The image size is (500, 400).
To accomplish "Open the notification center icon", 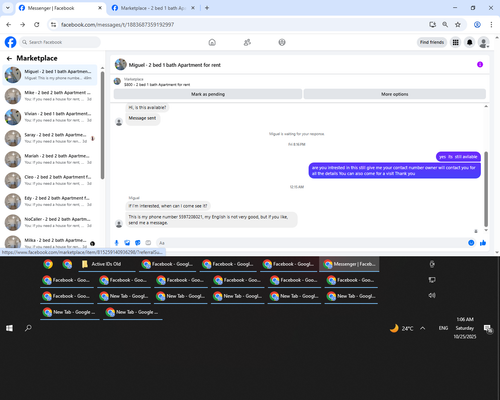I will [x=488, y=329].
